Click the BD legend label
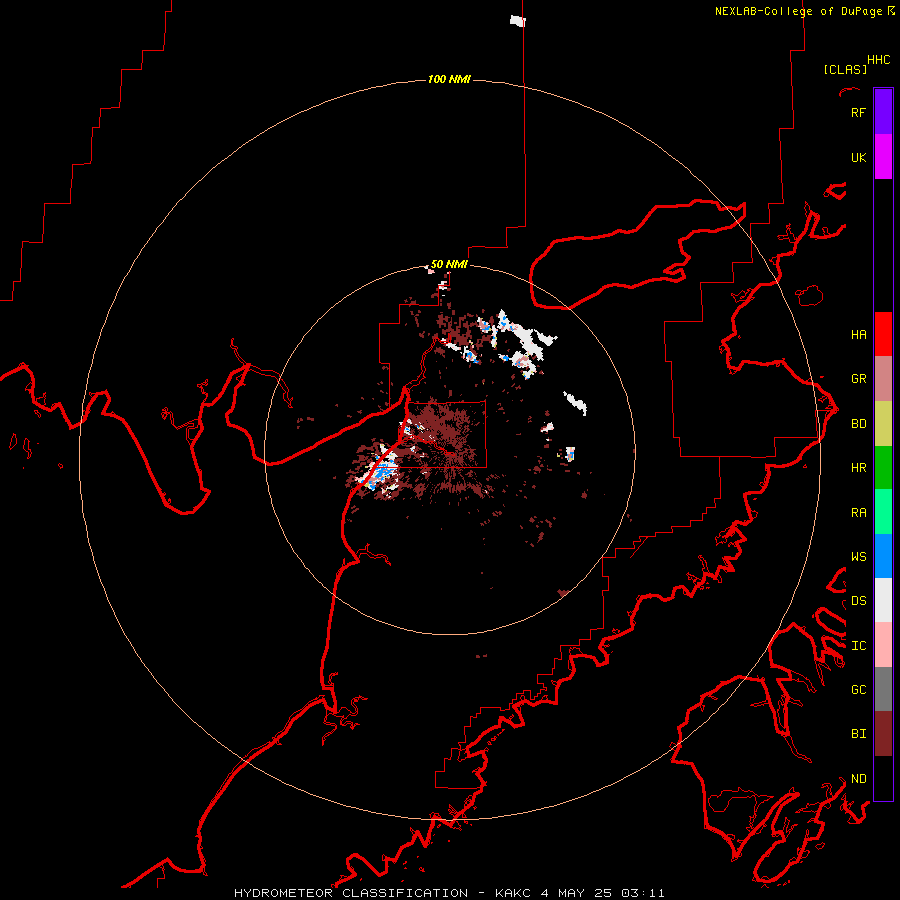Screen dimensions: 900x900 click(858, 424)
